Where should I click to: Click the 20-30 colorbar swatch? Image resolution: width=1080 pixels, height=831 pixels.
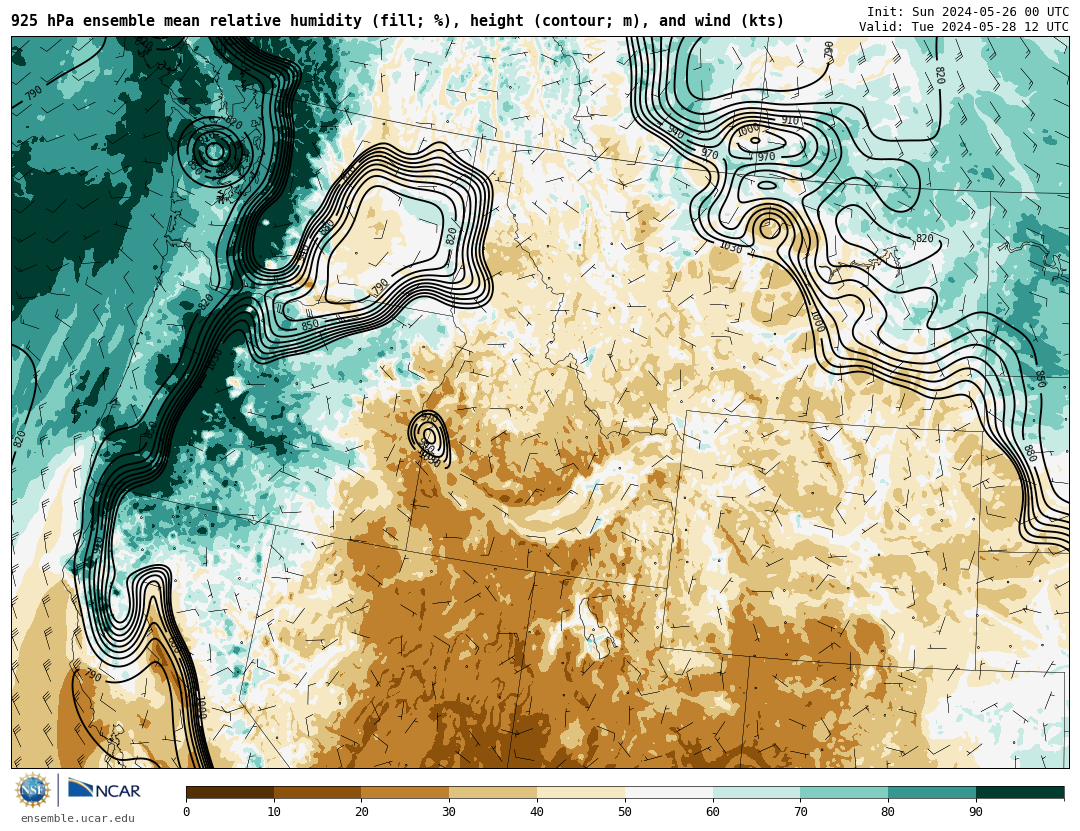coord(405,792)
